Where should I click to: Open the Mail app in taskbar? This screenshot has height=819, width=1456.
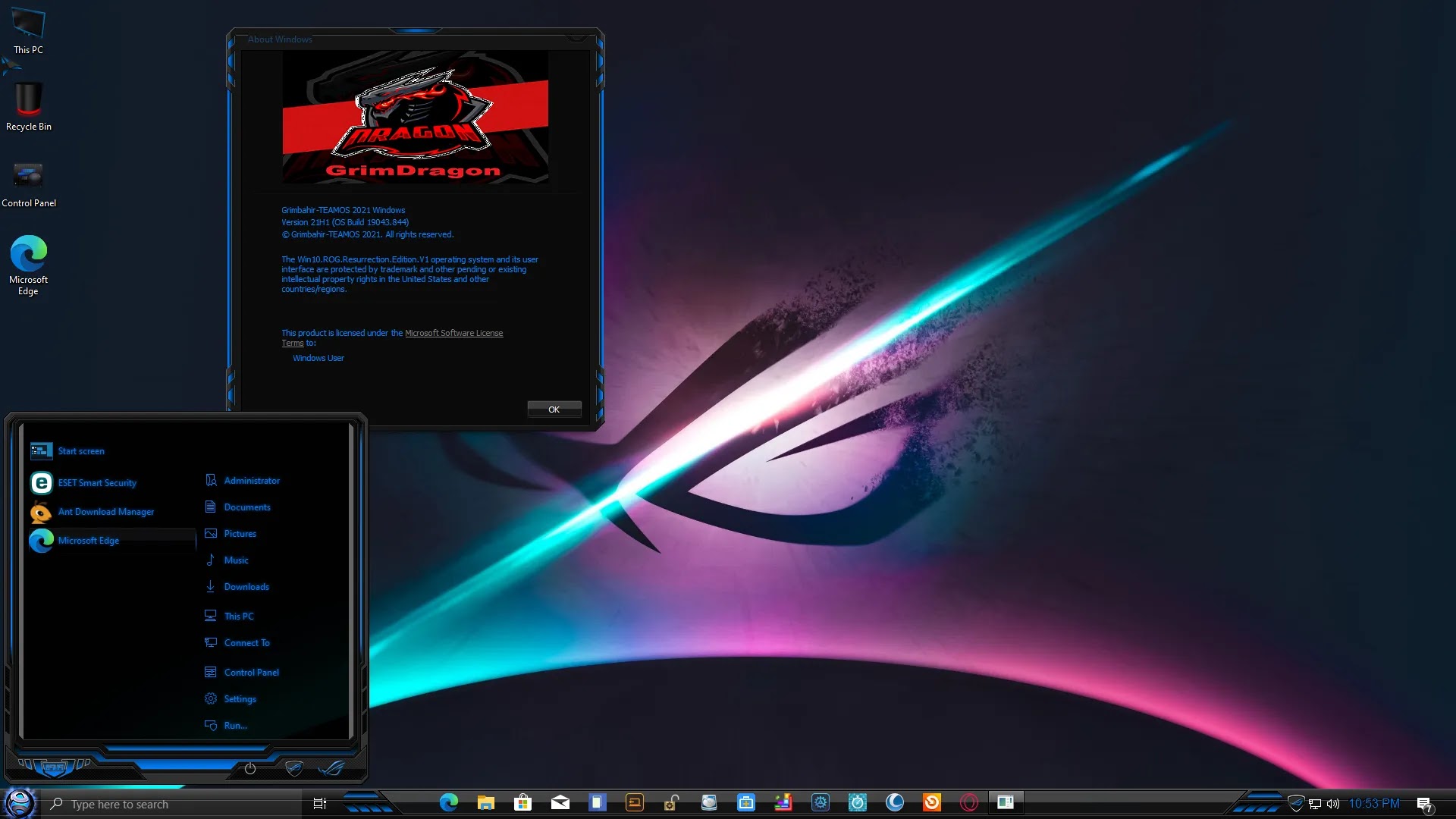pos(560,802)
